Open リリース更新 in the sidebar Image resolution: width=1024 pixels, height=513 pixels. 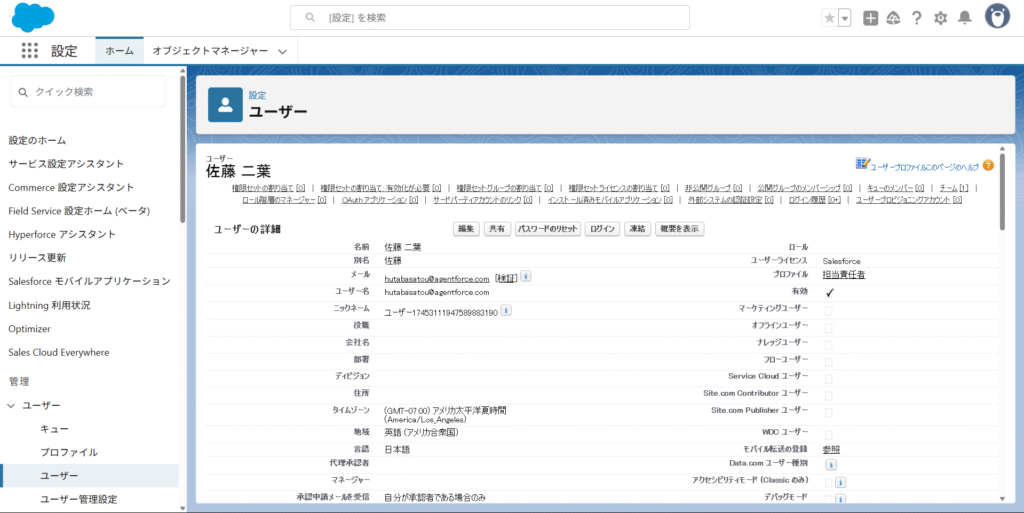pos(37,258)
